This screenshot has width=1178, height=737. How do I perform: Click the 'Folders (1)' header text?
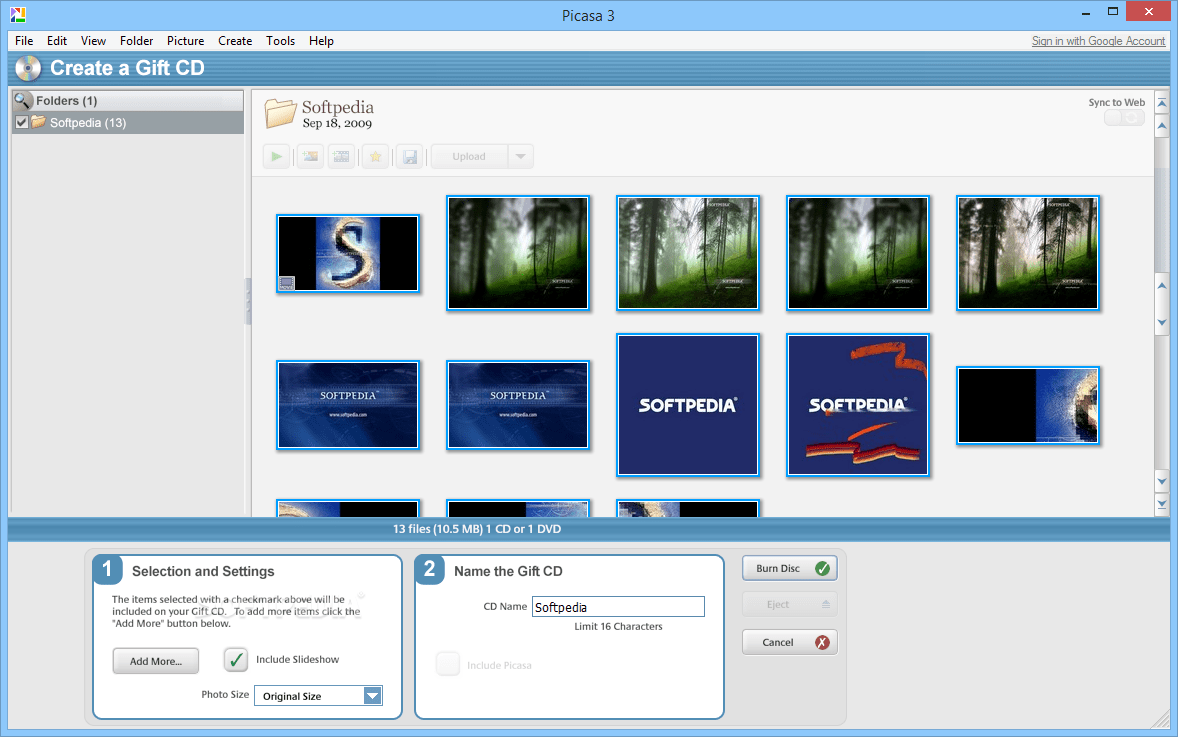click(67, 101)
